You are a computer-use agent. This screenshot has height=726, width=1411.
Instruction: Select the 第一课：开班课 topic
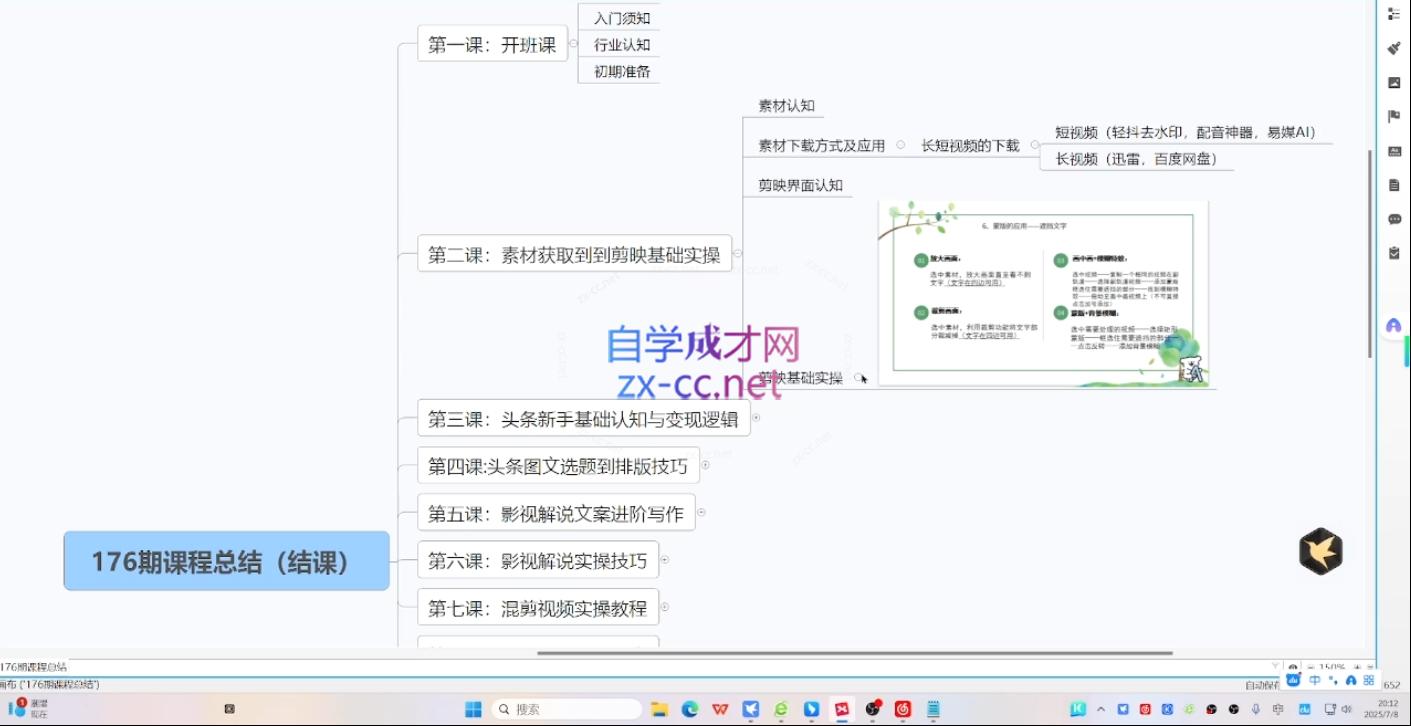492,44
